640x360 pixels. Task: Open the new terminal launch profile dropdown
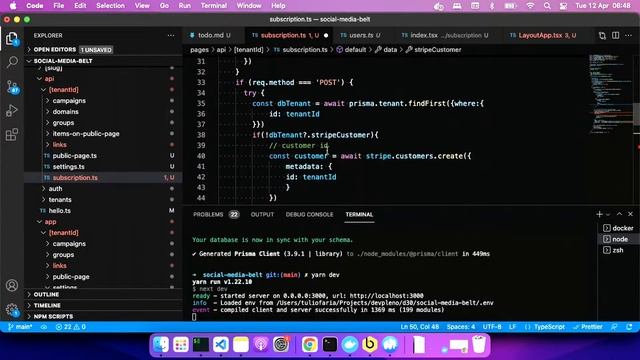click(x=608, y=214)
